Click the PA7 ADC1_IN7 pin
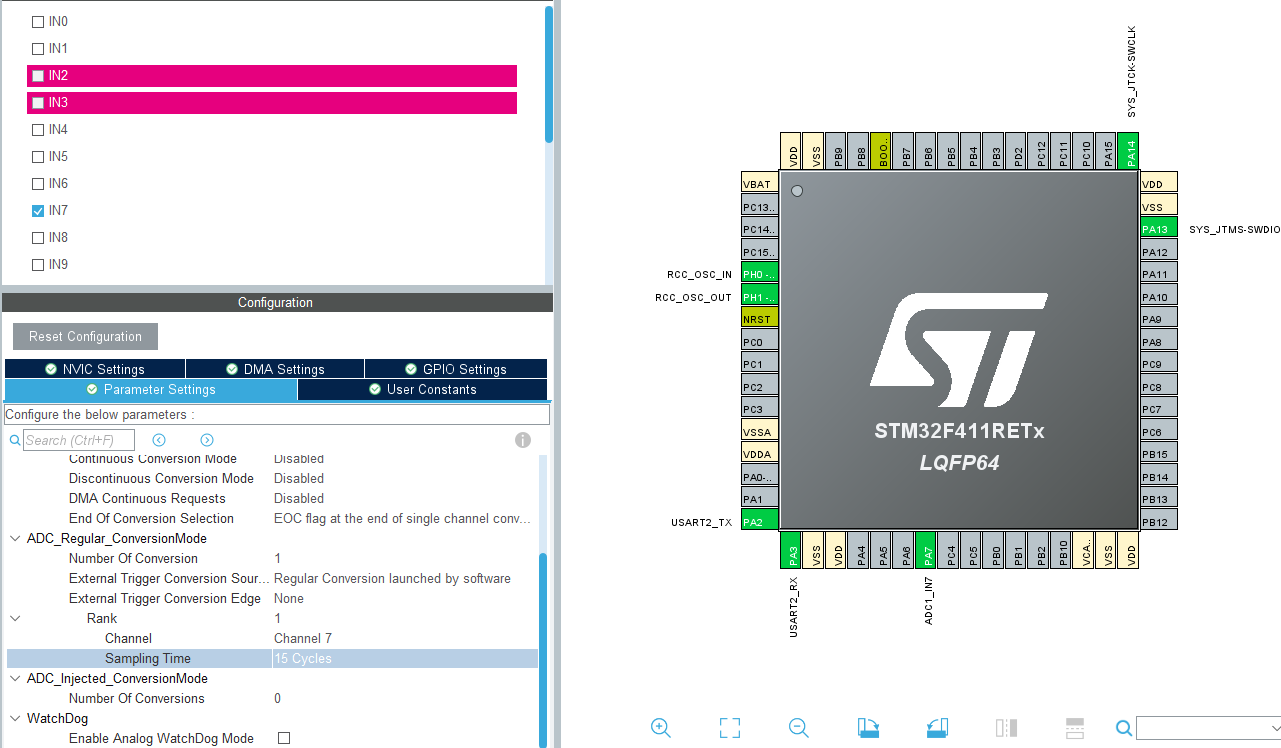This screenshot has height=748, width=1281. pyautogui.click(x=925, y=551)
